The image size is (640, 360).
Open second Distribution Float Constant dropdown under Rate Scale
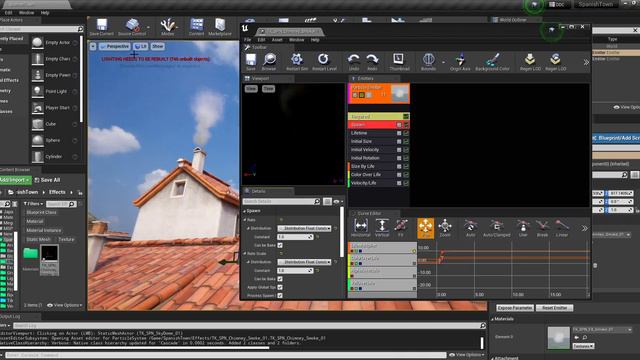(305, 262)
